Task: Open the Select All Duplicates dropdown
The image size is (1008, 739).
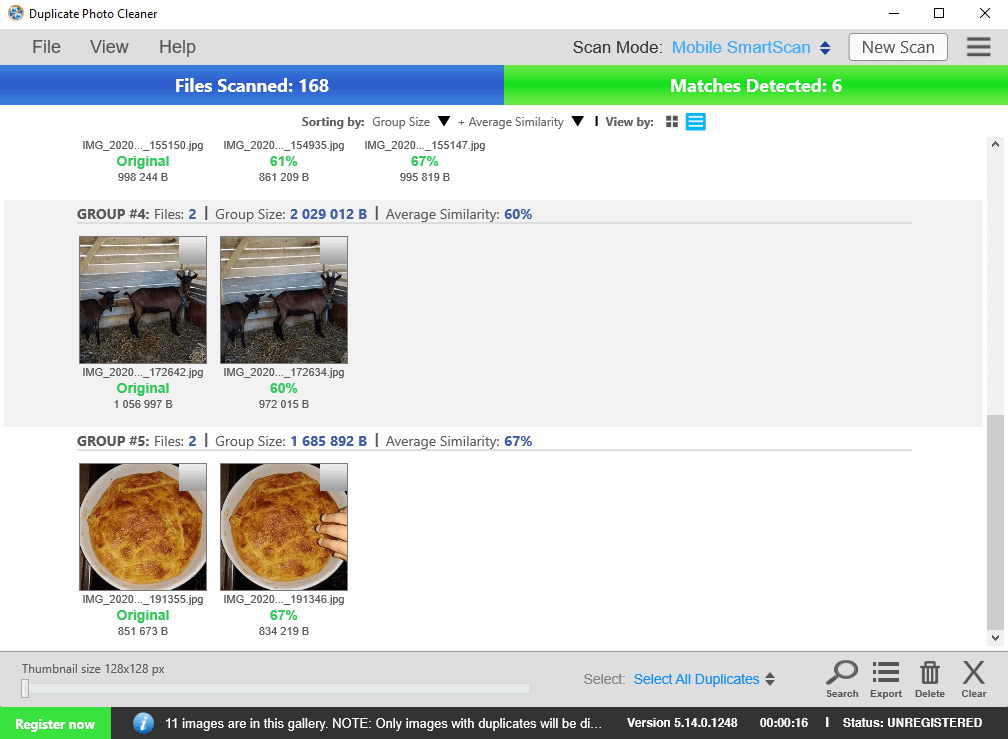Action: (x=704, y=679)
